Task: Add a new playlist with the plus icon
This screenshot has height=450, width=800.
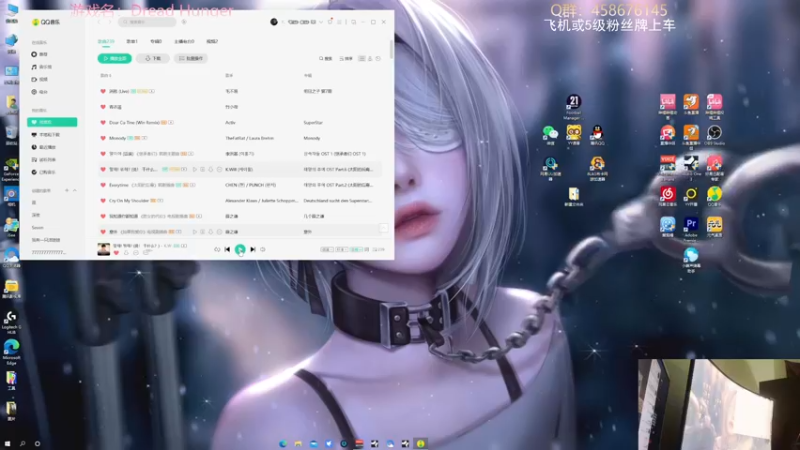Action: [x=67, y=190]
